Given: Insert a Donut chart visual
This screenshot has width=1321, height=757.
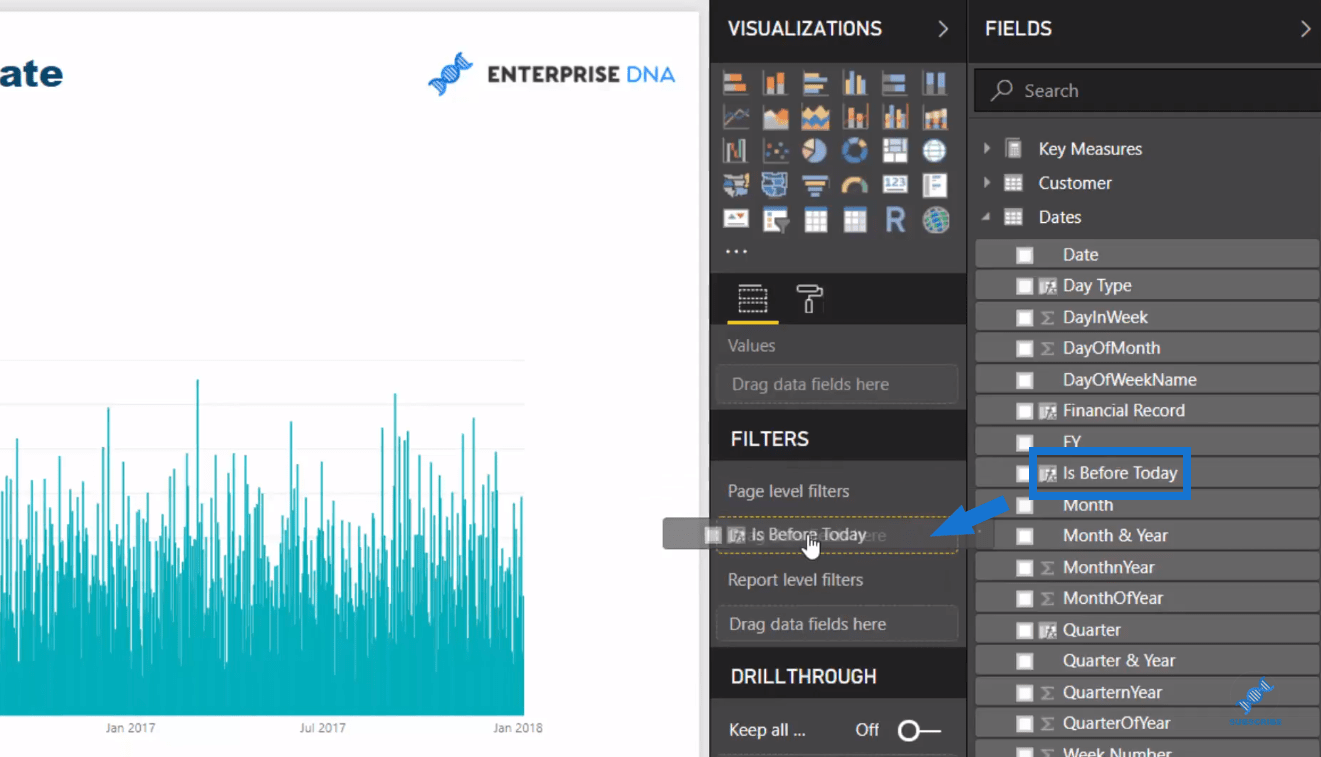Looking at the screenshot, I should click(855, 151).
